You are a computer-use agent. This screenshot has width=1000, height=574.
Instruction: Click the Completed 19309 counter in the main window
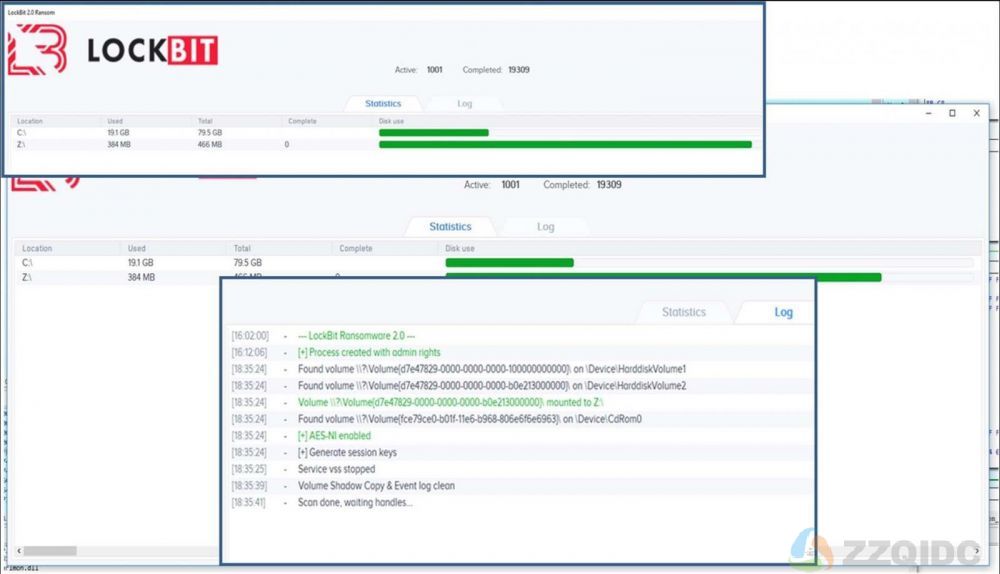pyautogui.click(x=582, y=184)
